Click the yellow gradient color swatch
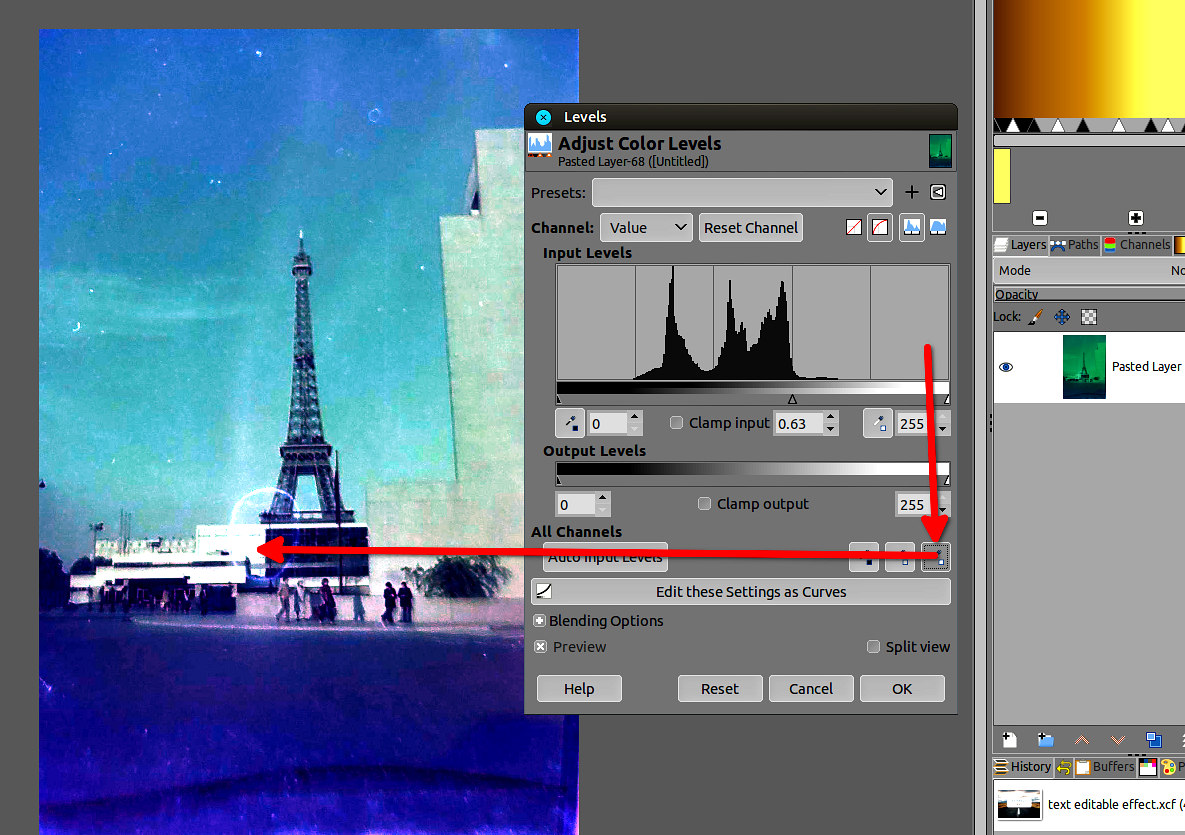Image resolution: width=1185 pixels, height=835 pixels. 1002,175
